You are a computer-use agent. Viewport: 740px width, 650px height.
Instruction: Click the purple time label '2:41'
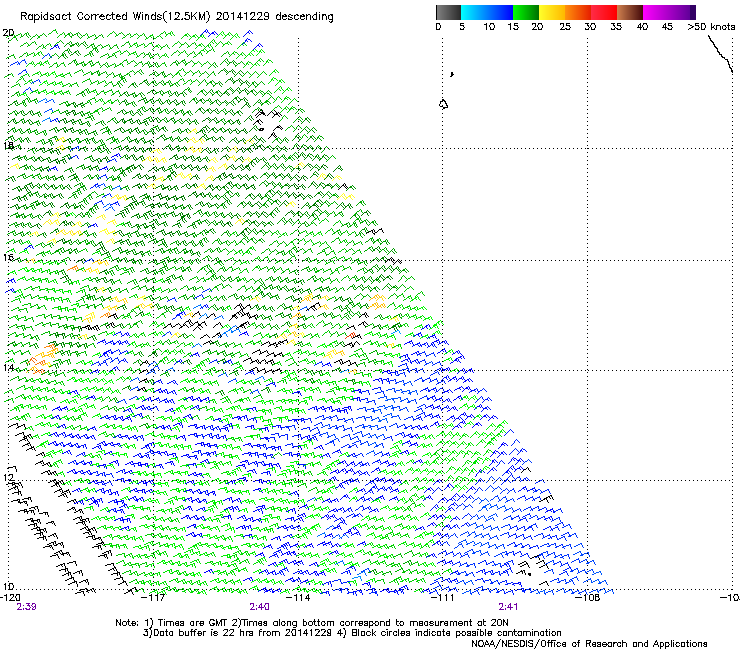508,607
